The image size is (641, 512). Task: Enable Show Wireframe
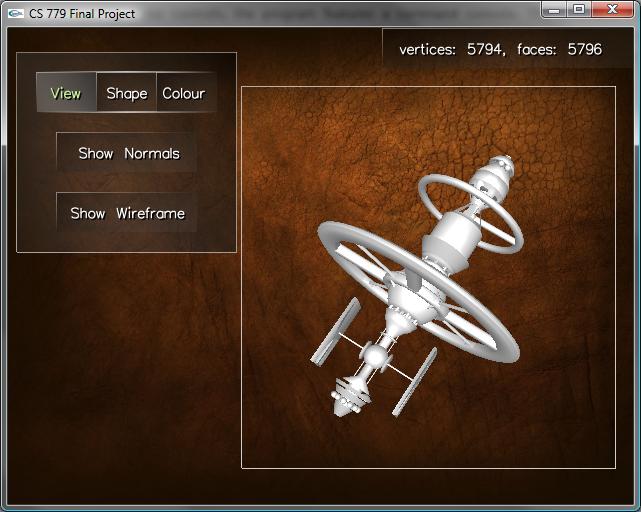tap(127, 213)
